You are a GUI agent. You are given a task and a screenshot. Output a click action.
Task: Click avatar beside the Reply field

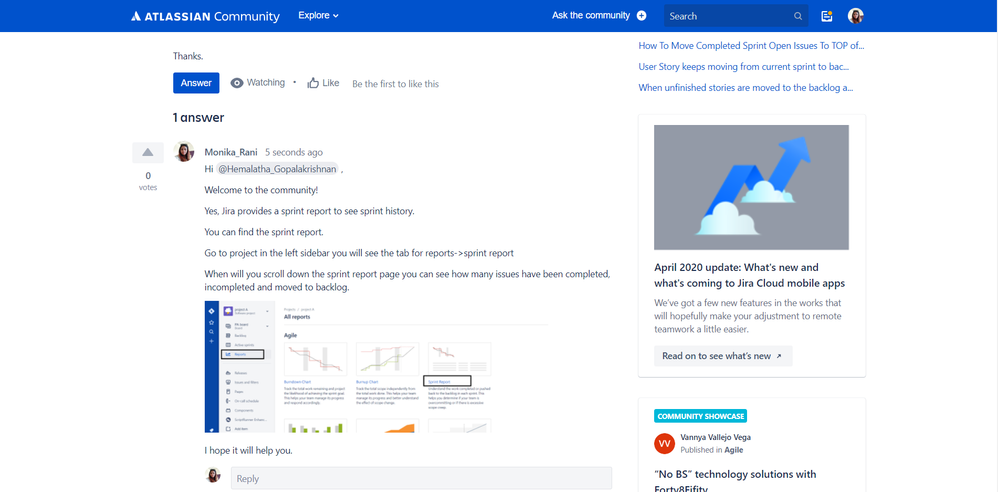(x=213, y=475)
